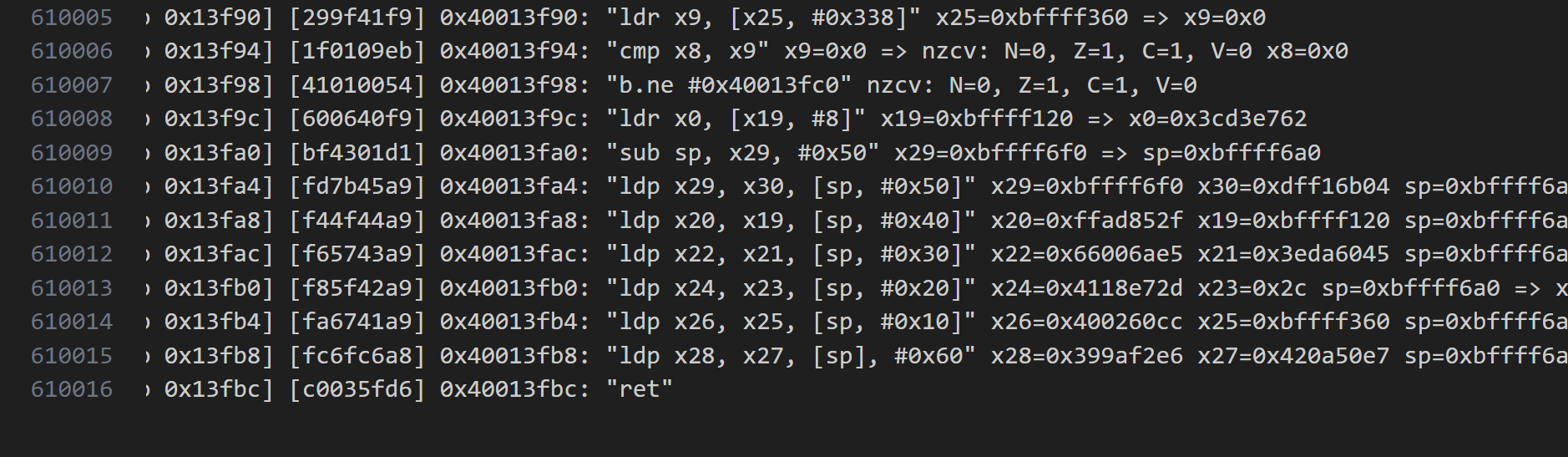This screenshot has width=1568, height=457.
Task: Click the fold arrow at line 610010
Action: click(x=147, y=187)
